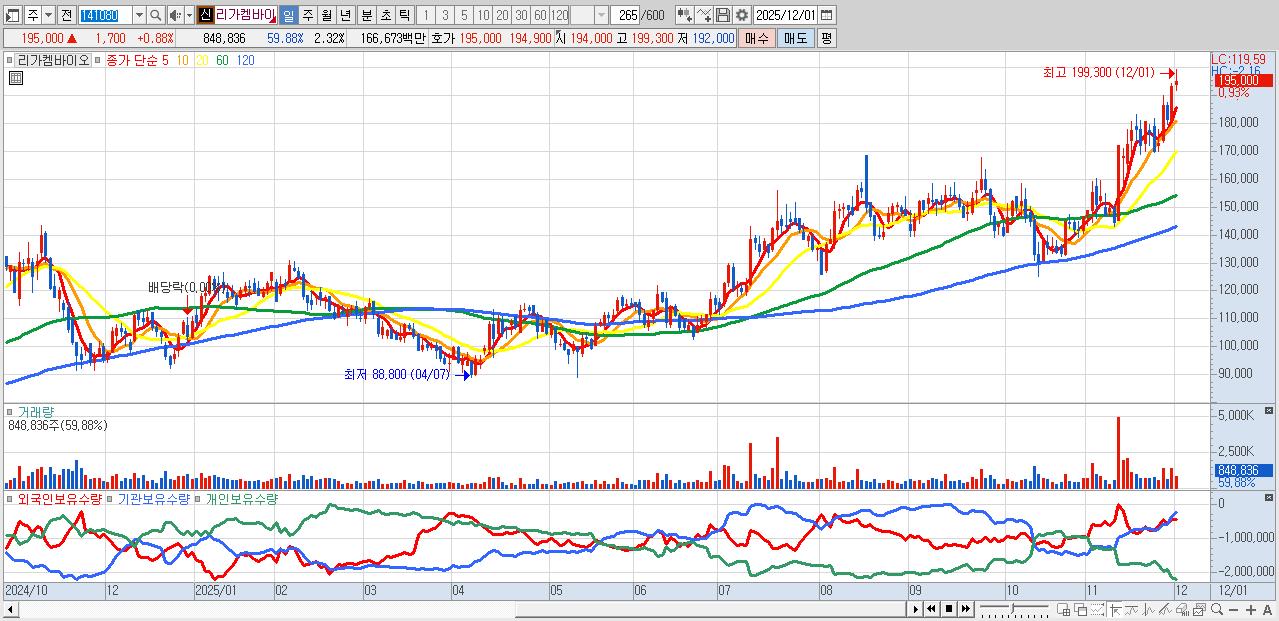Click the split-window icon right of the playback slider

[1064, 609]
